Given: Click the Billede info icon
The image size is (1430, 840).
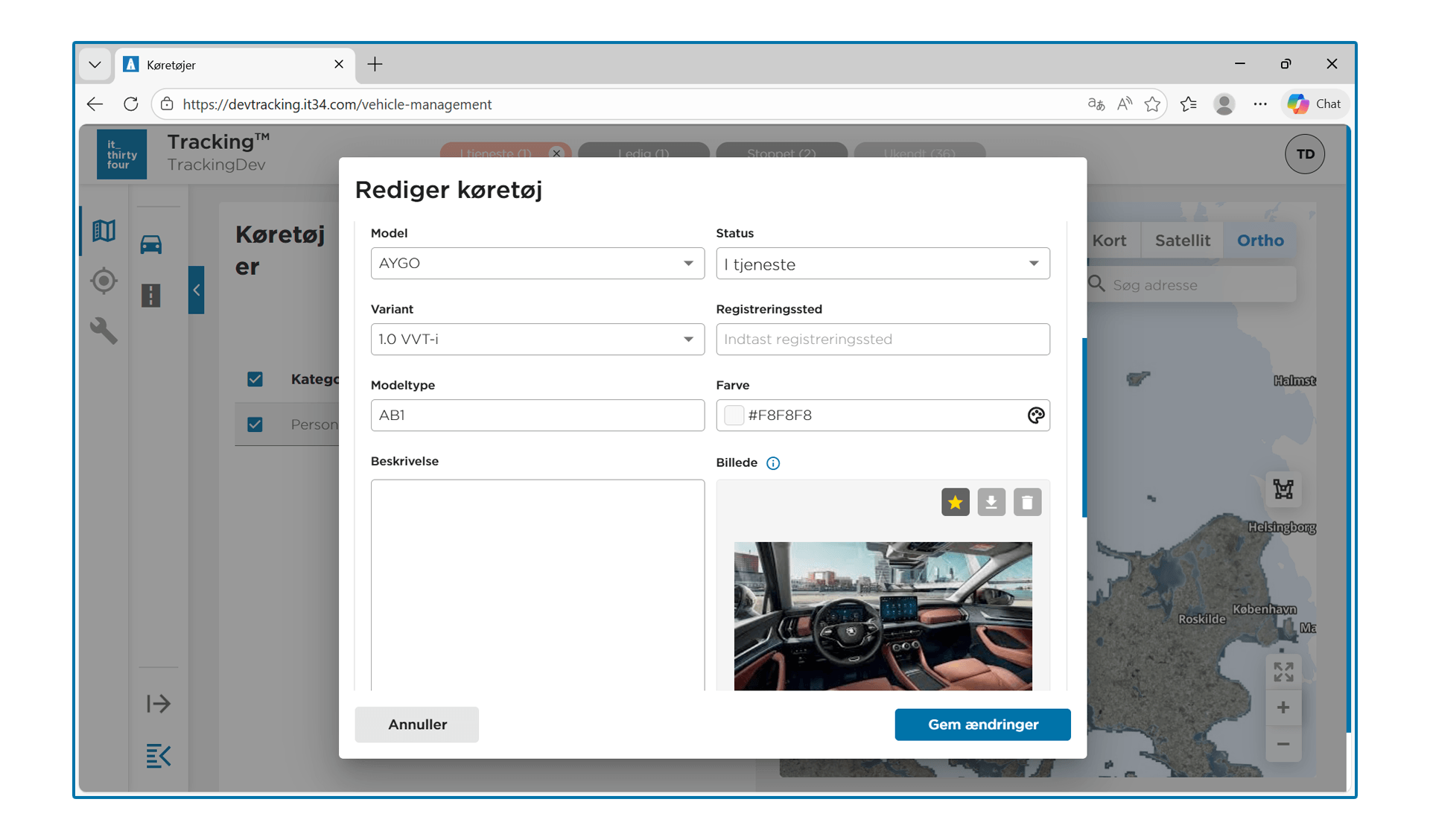Looking at the screenshot, I should click(773, 463).
